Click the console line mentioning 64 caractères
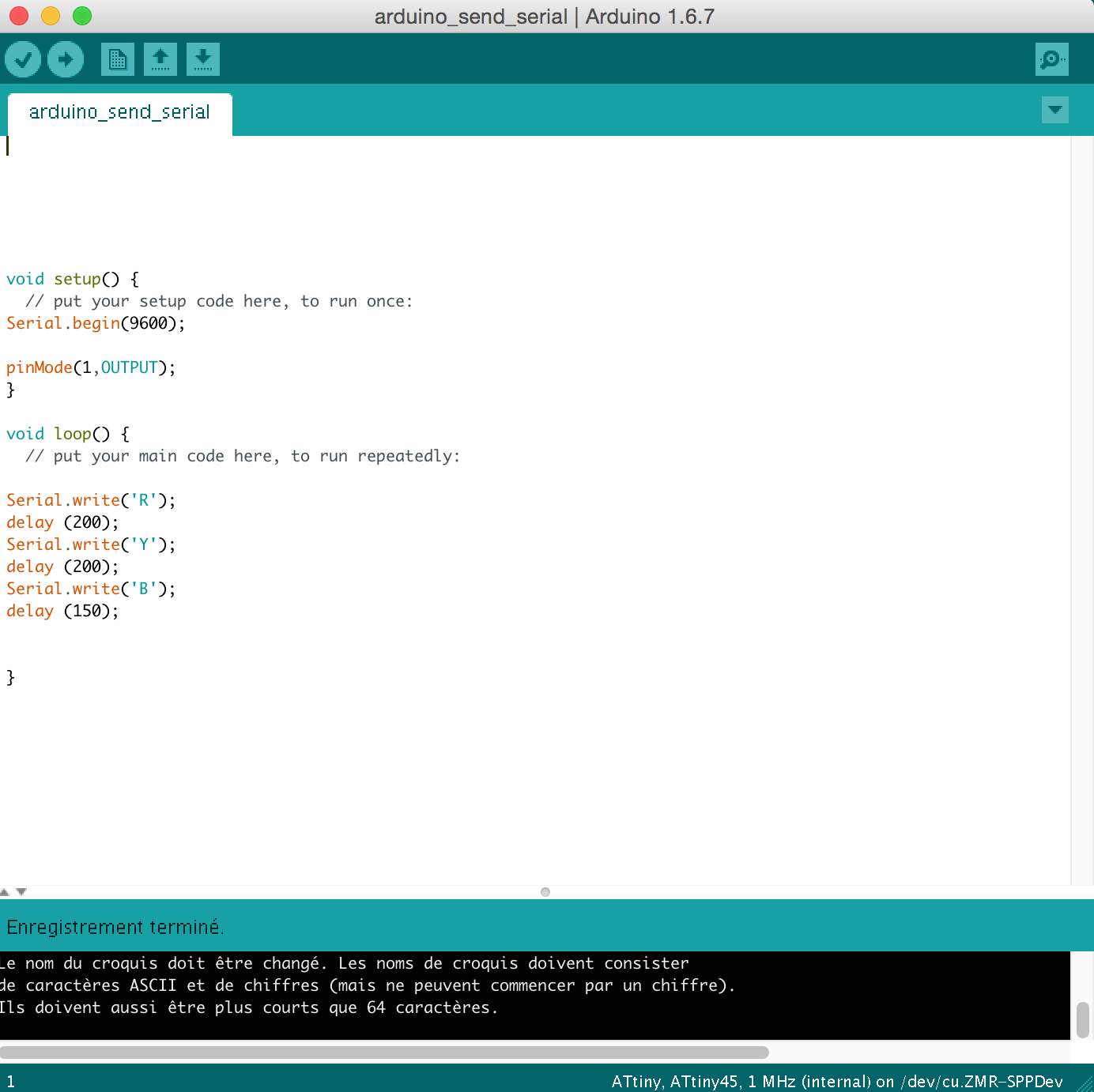1094x1092 pixels. click(x=249, y=1007)
